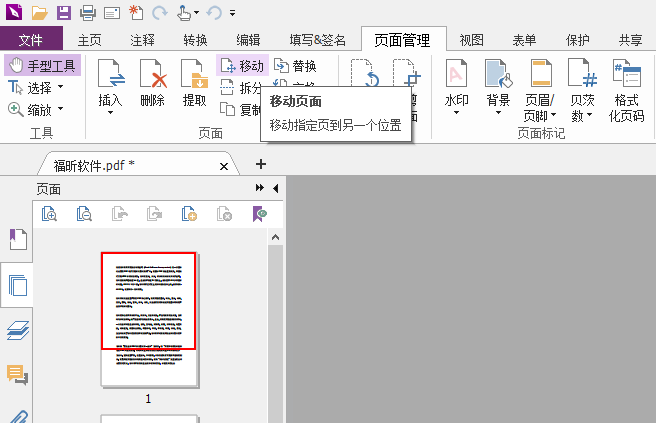Click the rotate page counterclockwise thumbnail icon
The width and height of the screenshot is (656, 423).
click(119, 214)
